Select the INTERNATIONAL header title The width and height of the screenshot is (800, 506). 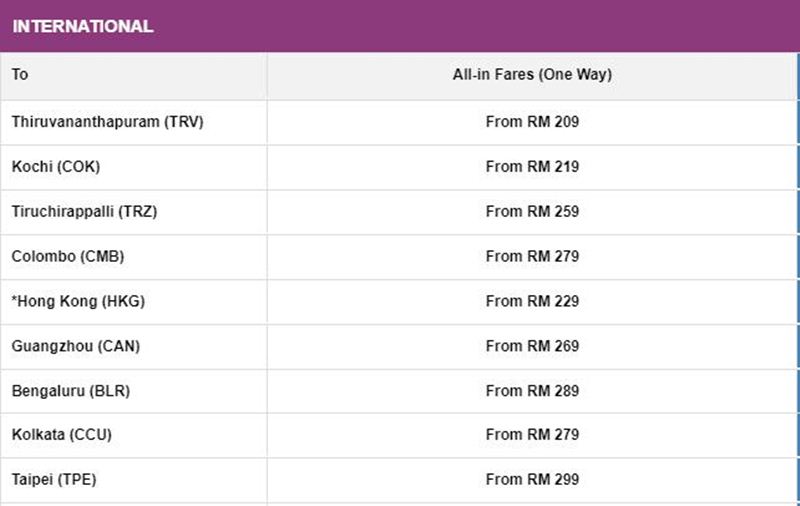point(83,26)
